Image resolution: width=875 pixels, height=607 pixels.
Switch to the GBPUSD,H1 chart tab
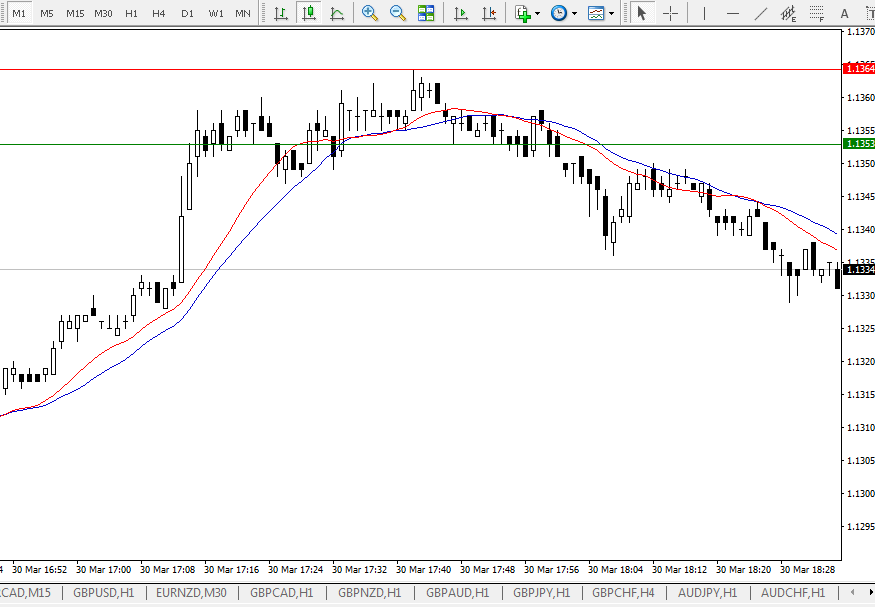click(x=103, y=593)
